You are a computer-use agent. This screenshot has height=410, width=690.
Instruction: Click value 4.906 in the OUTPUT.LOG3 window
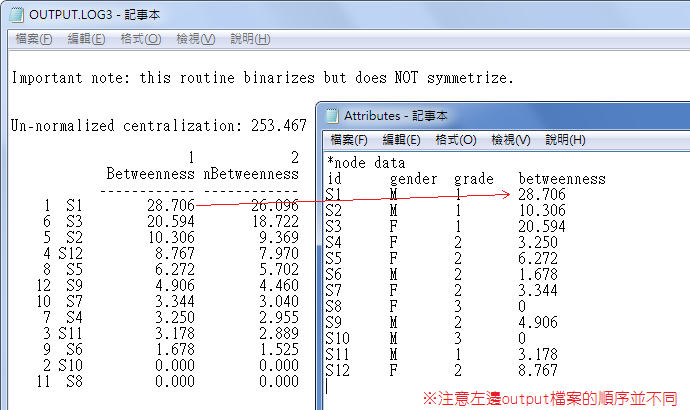[x=175, y=286]
